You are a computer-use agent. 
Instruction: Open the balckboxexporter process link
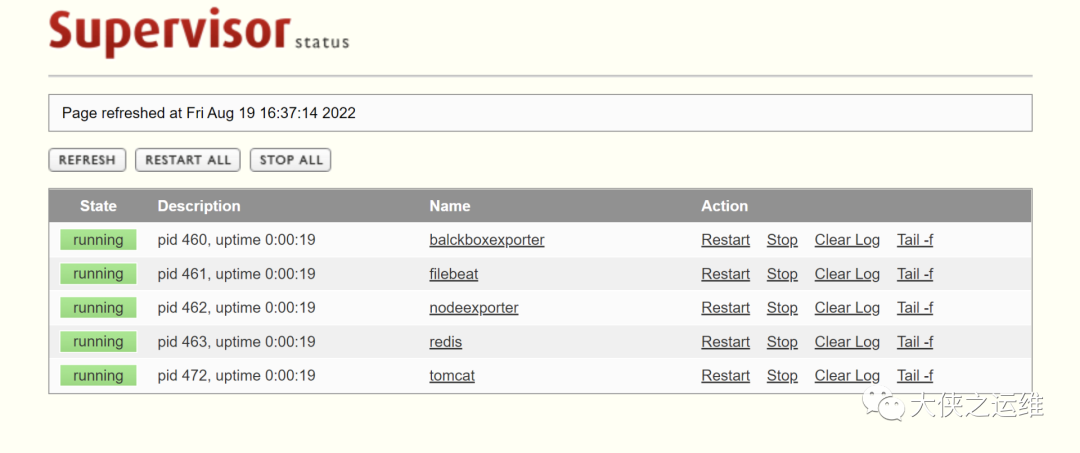[x=486, y=240]
